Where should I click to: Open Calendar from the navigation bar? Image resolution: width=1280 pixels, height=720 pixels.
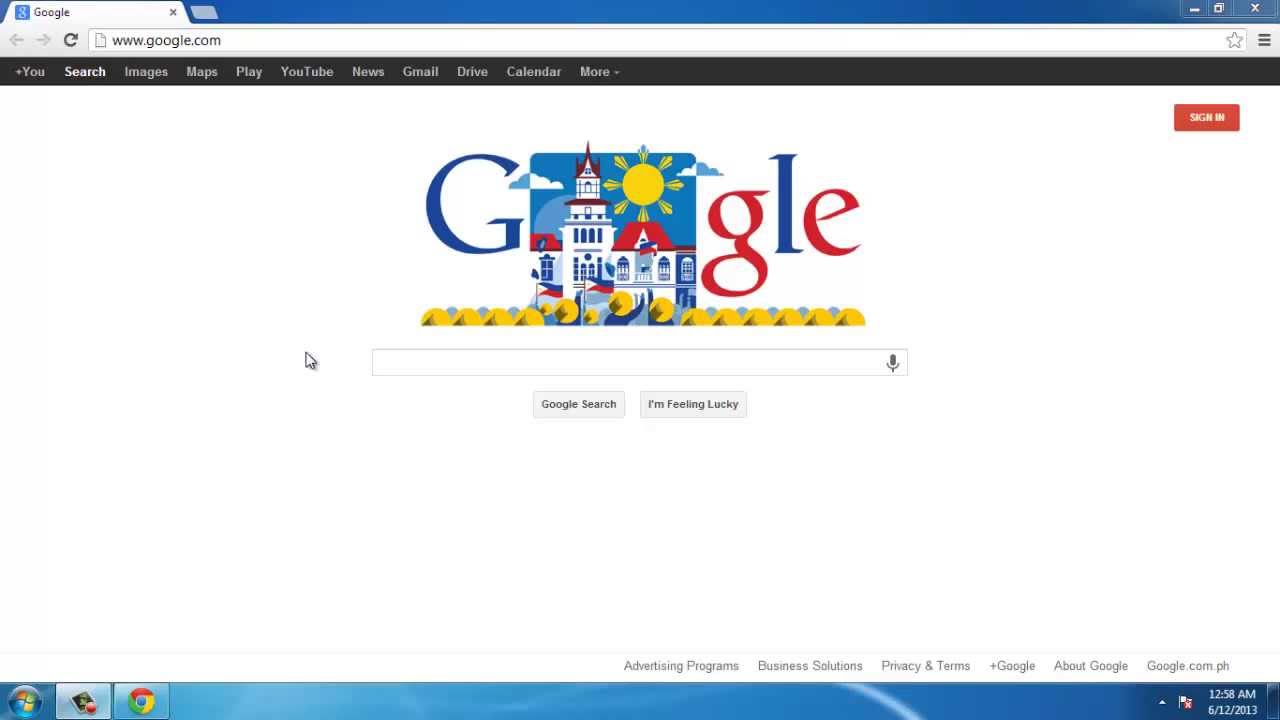pos(534,71)
